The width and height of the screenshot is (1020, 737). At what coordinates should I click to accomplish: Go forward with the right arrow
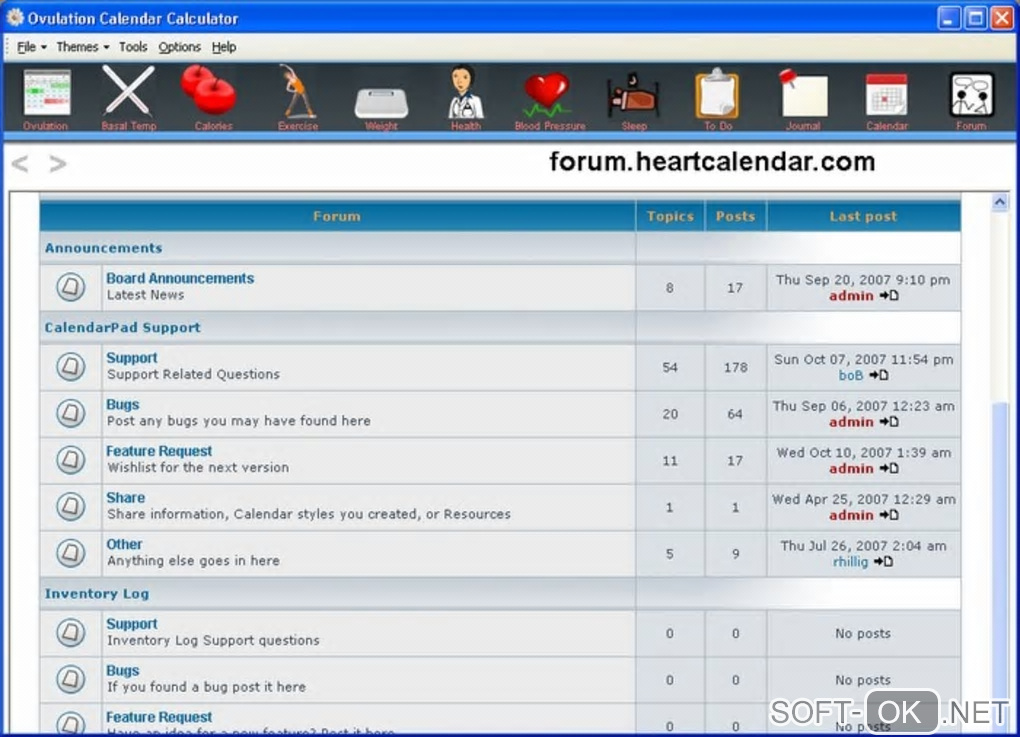coord(58,164)
